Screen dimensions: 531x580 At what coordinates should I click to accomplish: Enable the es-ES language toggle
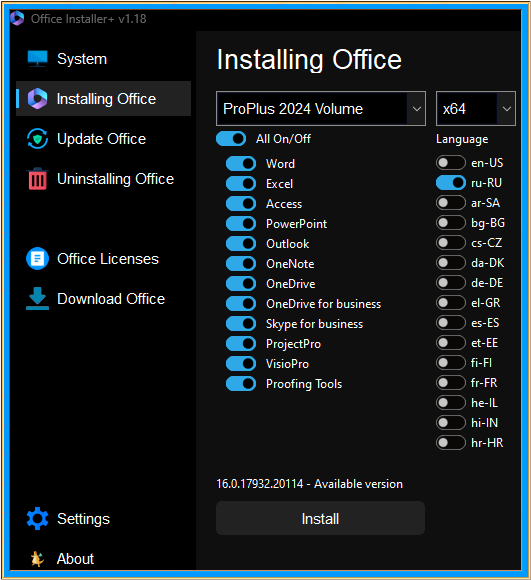point(451,323)
